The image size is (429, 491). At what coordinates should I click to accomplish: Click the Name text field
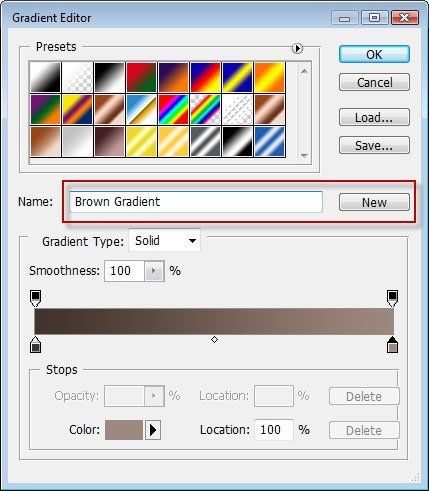click(x=196, y=202)
